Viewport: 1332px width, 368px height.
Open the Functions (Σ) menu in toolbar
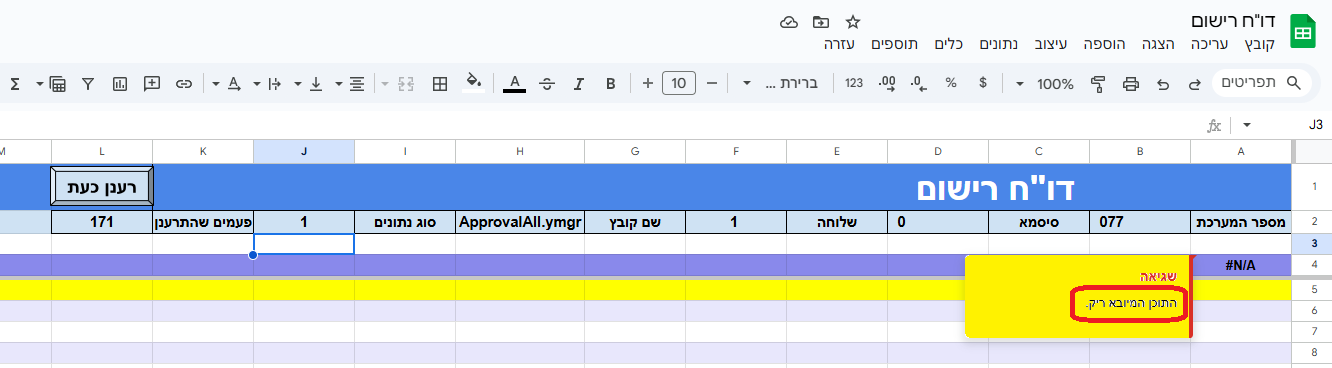(14, 83)
